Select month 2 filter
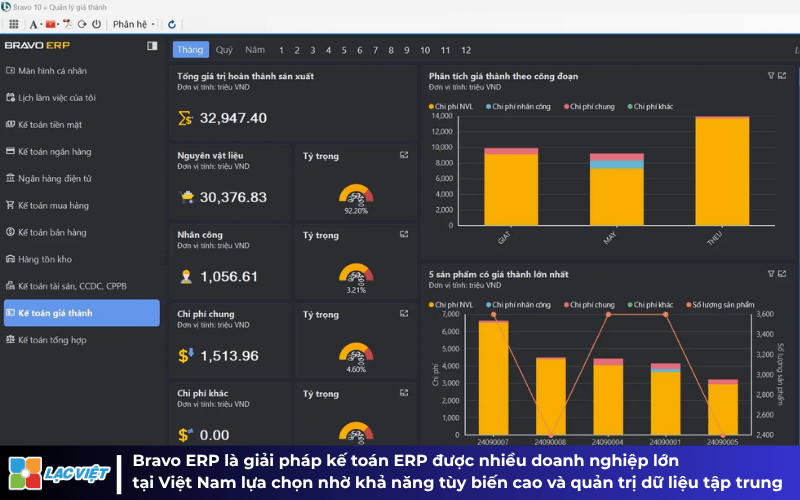Viewport: 800px width, 500px height. click(296, 50)
